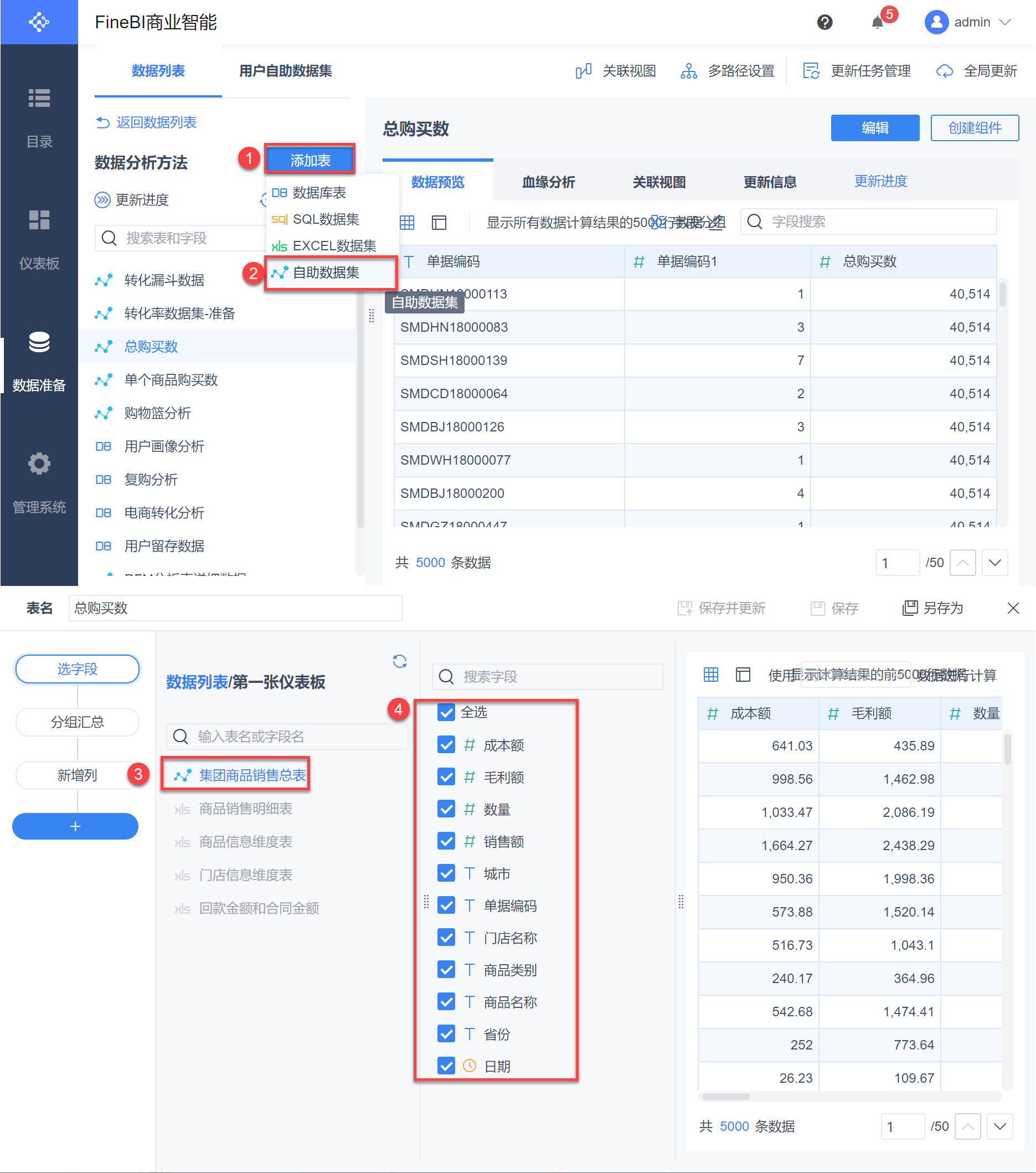Click the 更新进度 icon under 数据分析方法
The width and height of the screenshot is (1036, 1173).
pos(102,200)
